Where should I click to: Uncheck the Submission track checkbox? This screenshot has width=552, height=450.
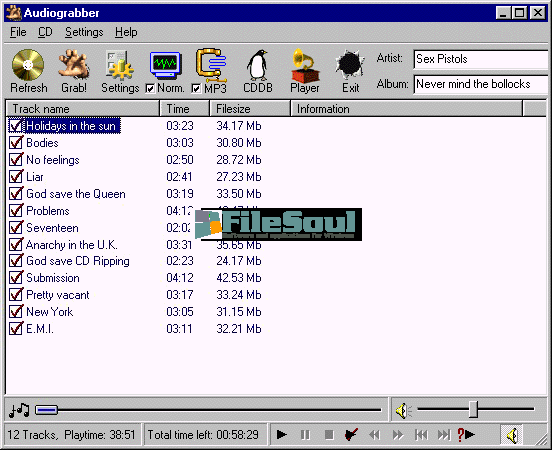(x=16, y=278)
